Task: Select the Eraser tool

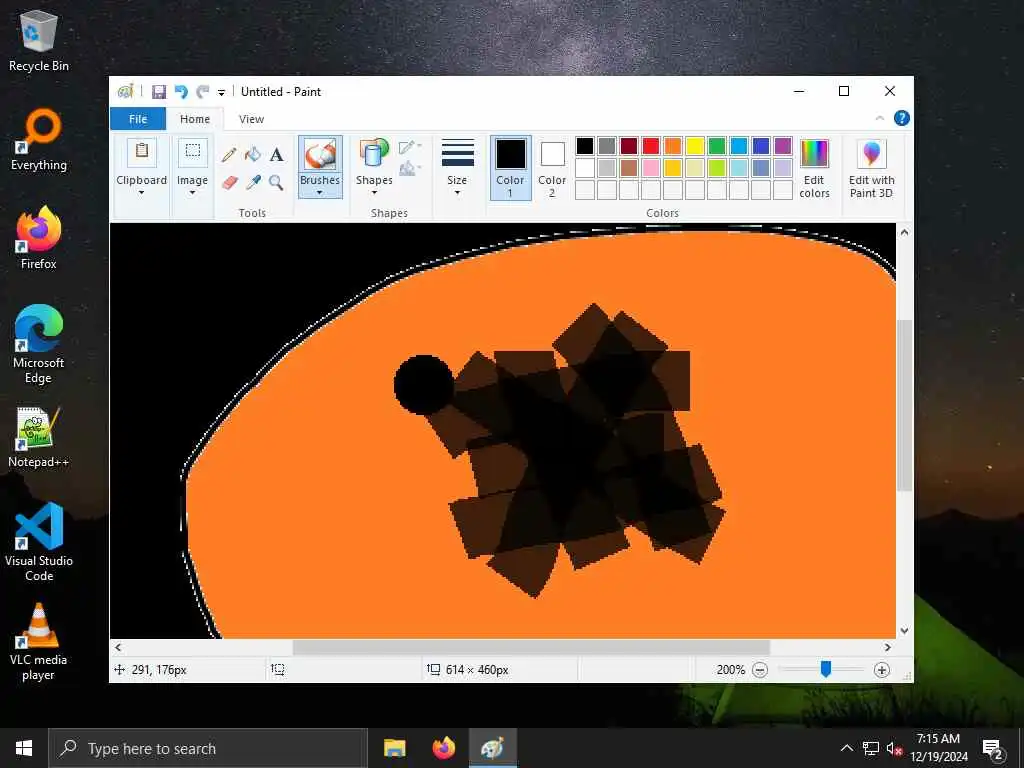Action: [229, 182]
